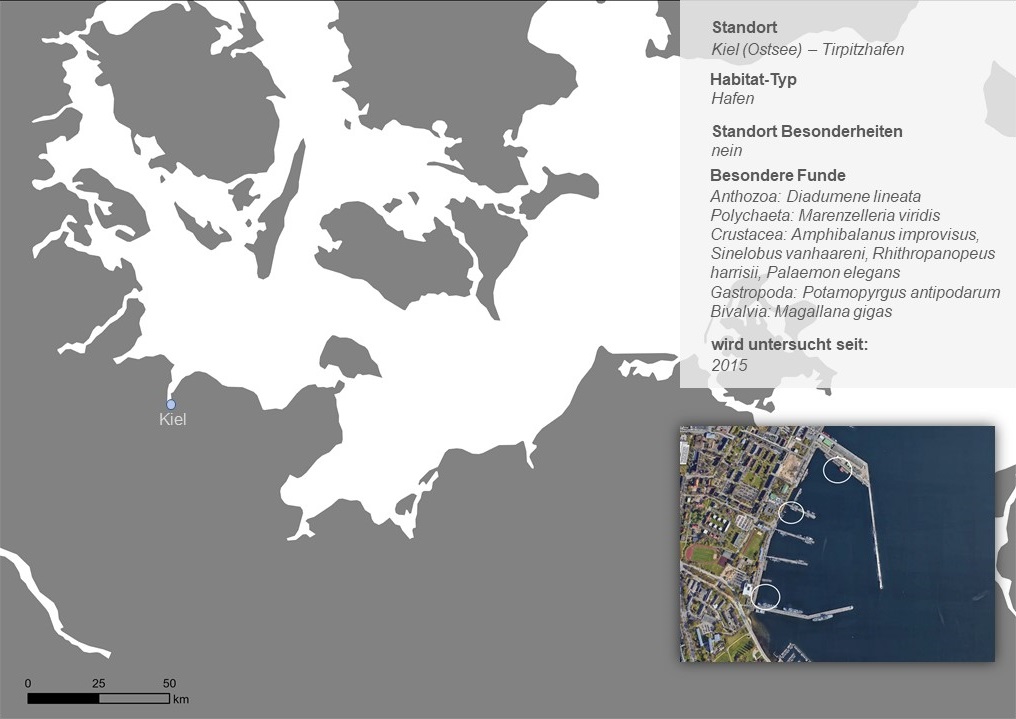Image resolution: width=1016 pixels, height=719 pixels.
Task: Select the middle white circle in aerial photo
Action: point(791,512)
